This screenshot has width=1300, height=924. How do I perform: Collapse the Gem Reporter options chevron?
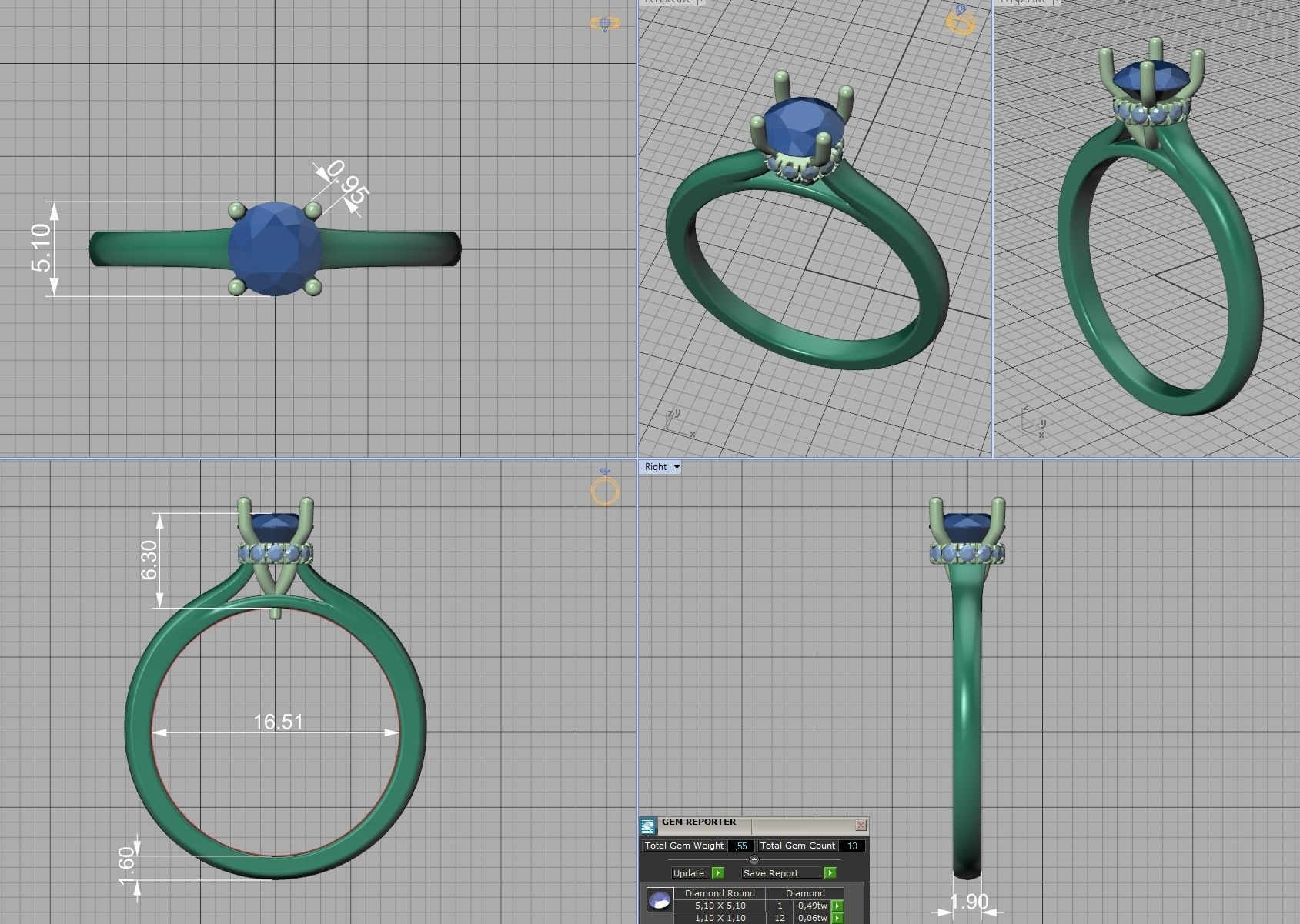(x=754, y=859)
